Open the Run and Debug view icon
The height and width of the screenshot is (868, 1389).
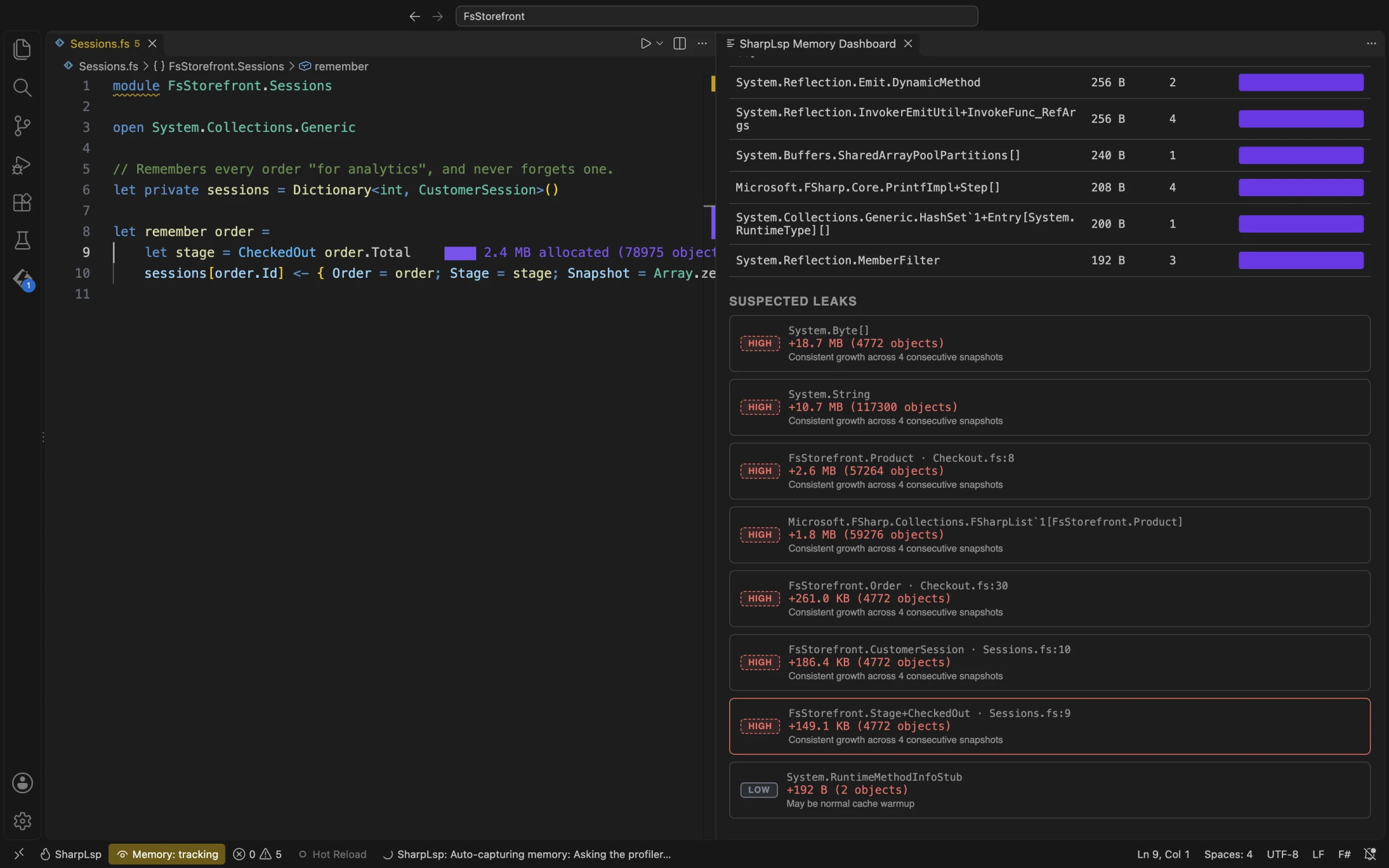[22, 164]
